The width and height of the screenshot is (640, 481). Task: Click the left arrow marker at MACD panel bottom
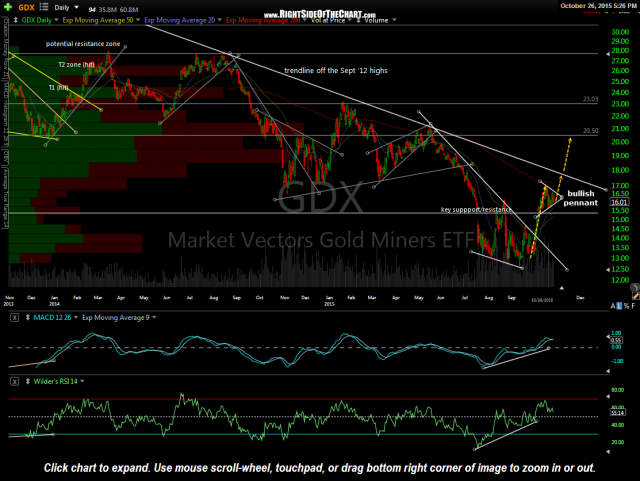[608, 371]
